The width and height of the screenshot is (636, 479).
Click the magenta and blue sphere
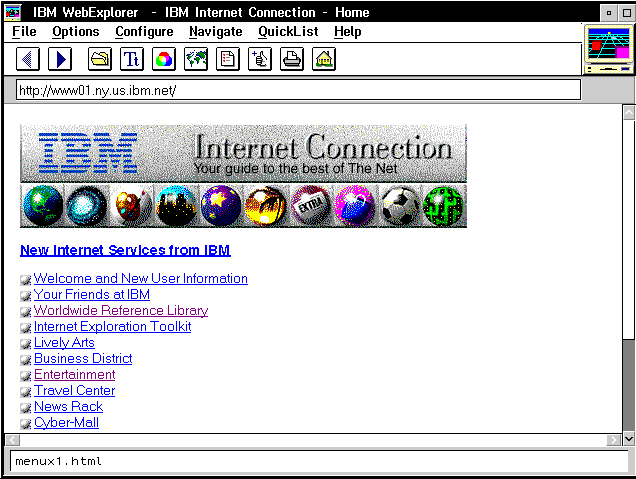coord(355,206)
